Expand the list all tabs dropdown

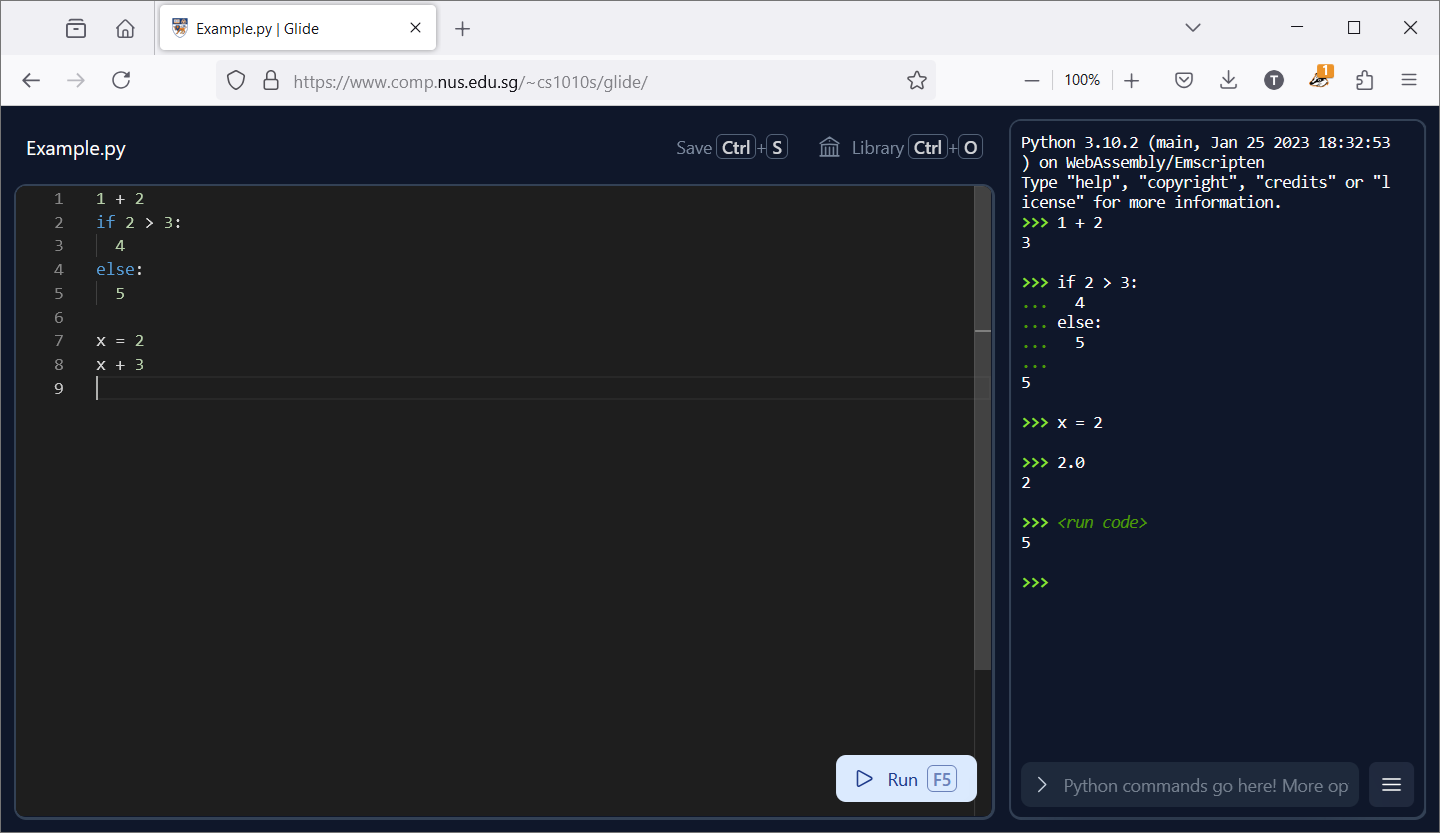coord(1192,28)
